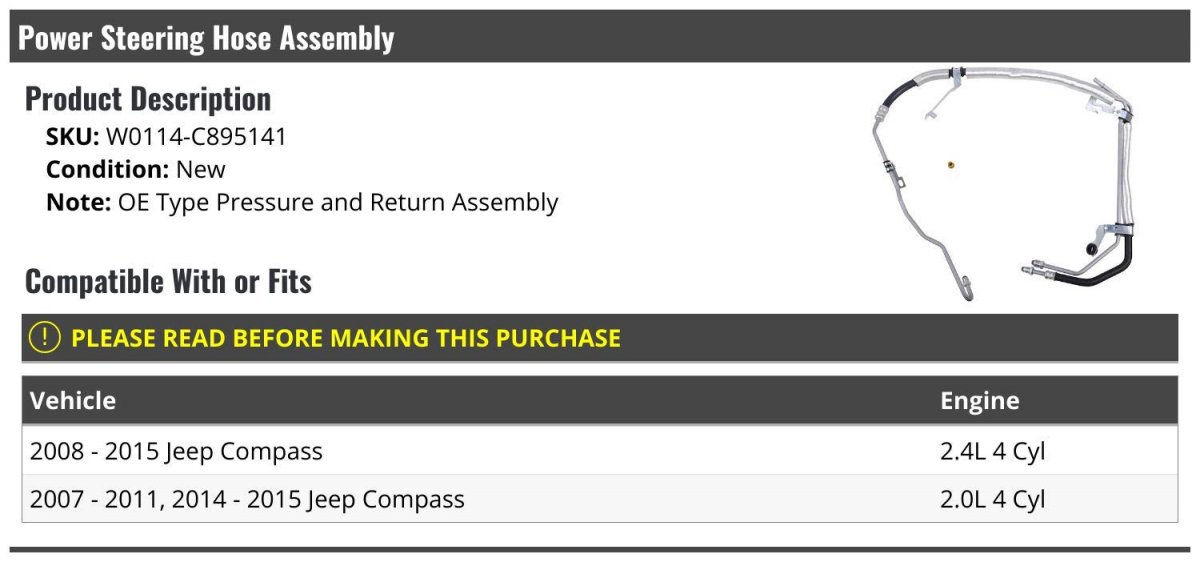Click the SKU label

pos(73,137)
